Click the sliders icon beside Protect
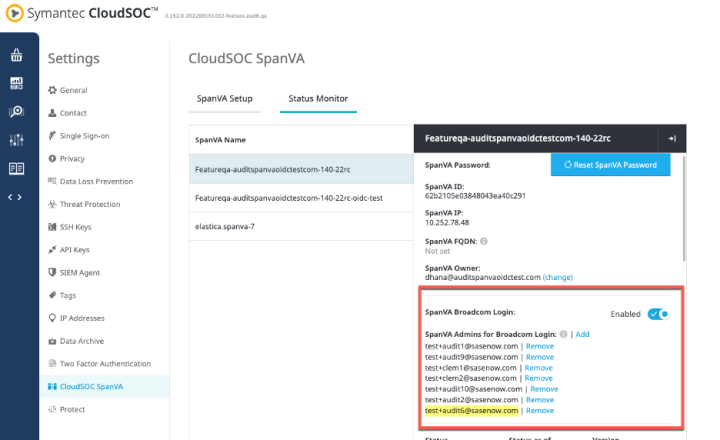The image size is (720, 440). click(x=52, y=409)
